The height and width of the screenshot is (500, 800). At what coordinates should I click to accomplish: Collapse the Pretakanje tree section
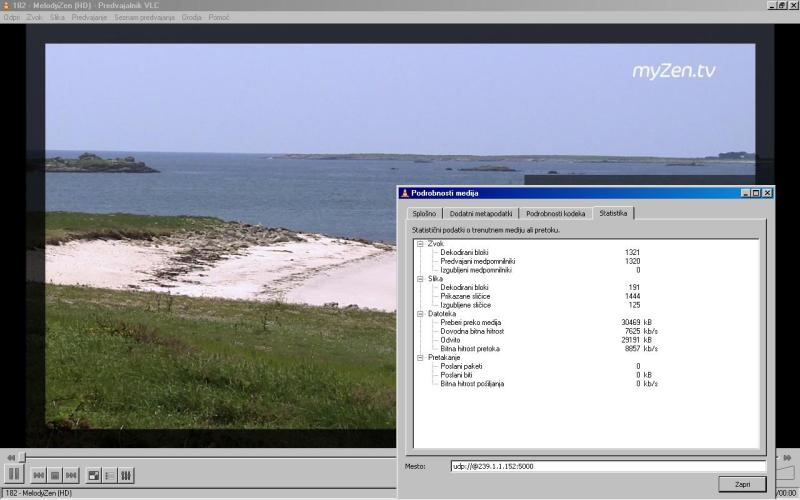pyautogui.click(x=420, y=357)
